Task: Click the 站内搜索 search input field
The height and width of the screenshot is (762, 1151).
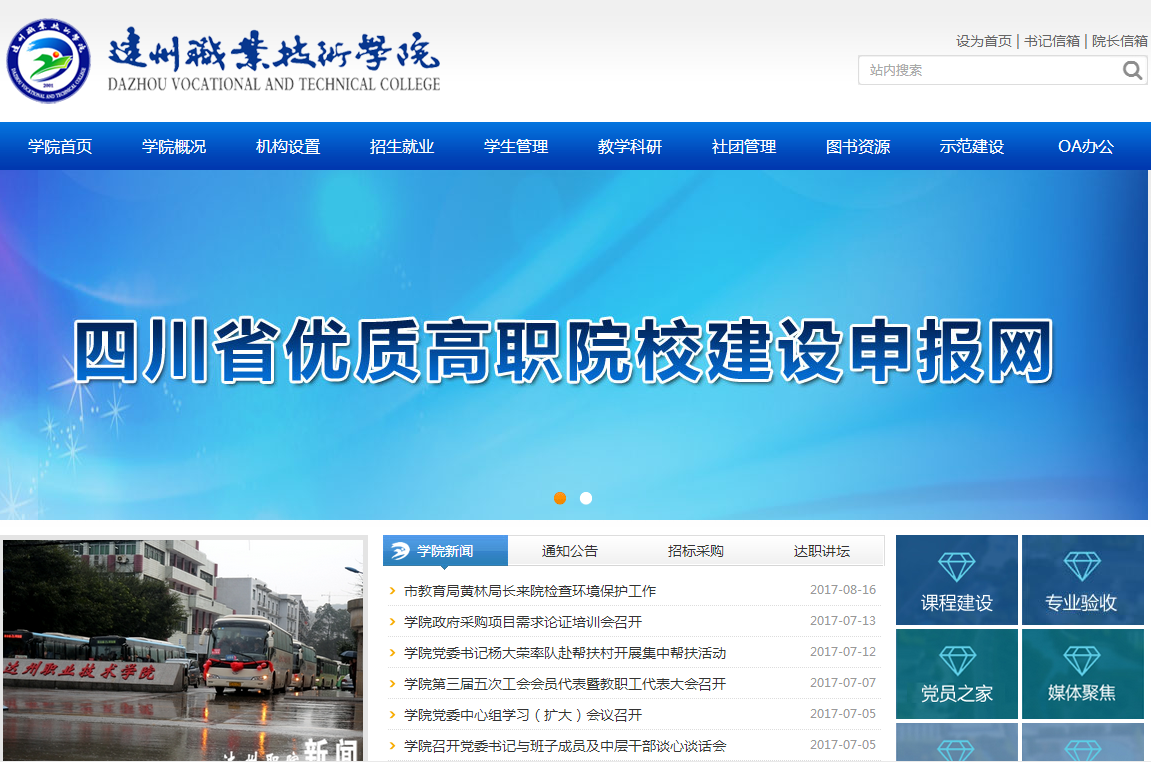Action: 985,70
